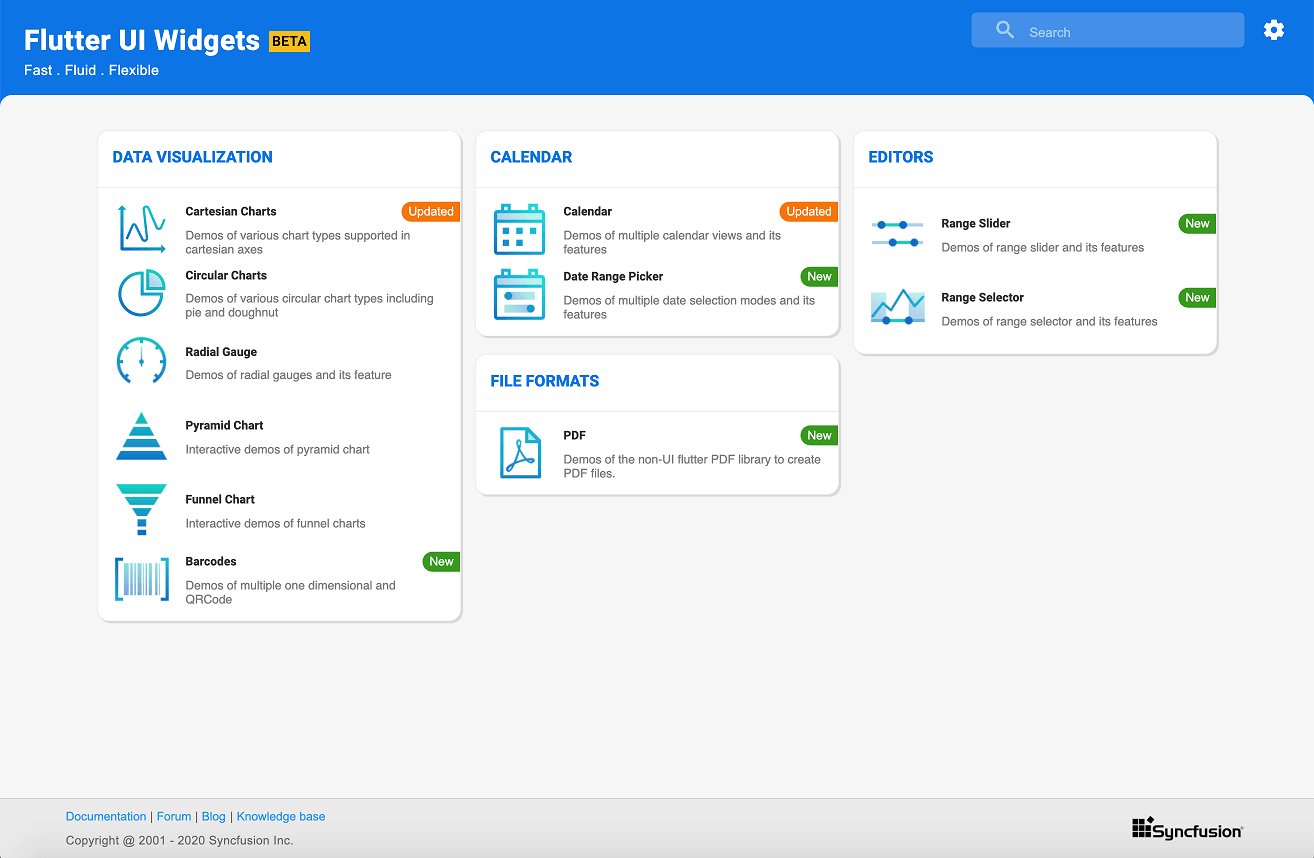This screenshot has width=1314, height=858.
Task: Click the Range Selector chart icon
Action: pyautogui.click(x=897, y=307)
